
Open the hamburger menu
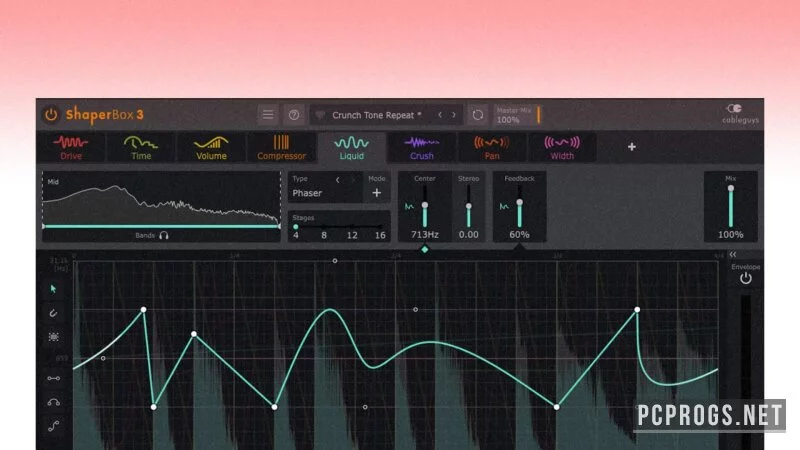pos(268,115)
